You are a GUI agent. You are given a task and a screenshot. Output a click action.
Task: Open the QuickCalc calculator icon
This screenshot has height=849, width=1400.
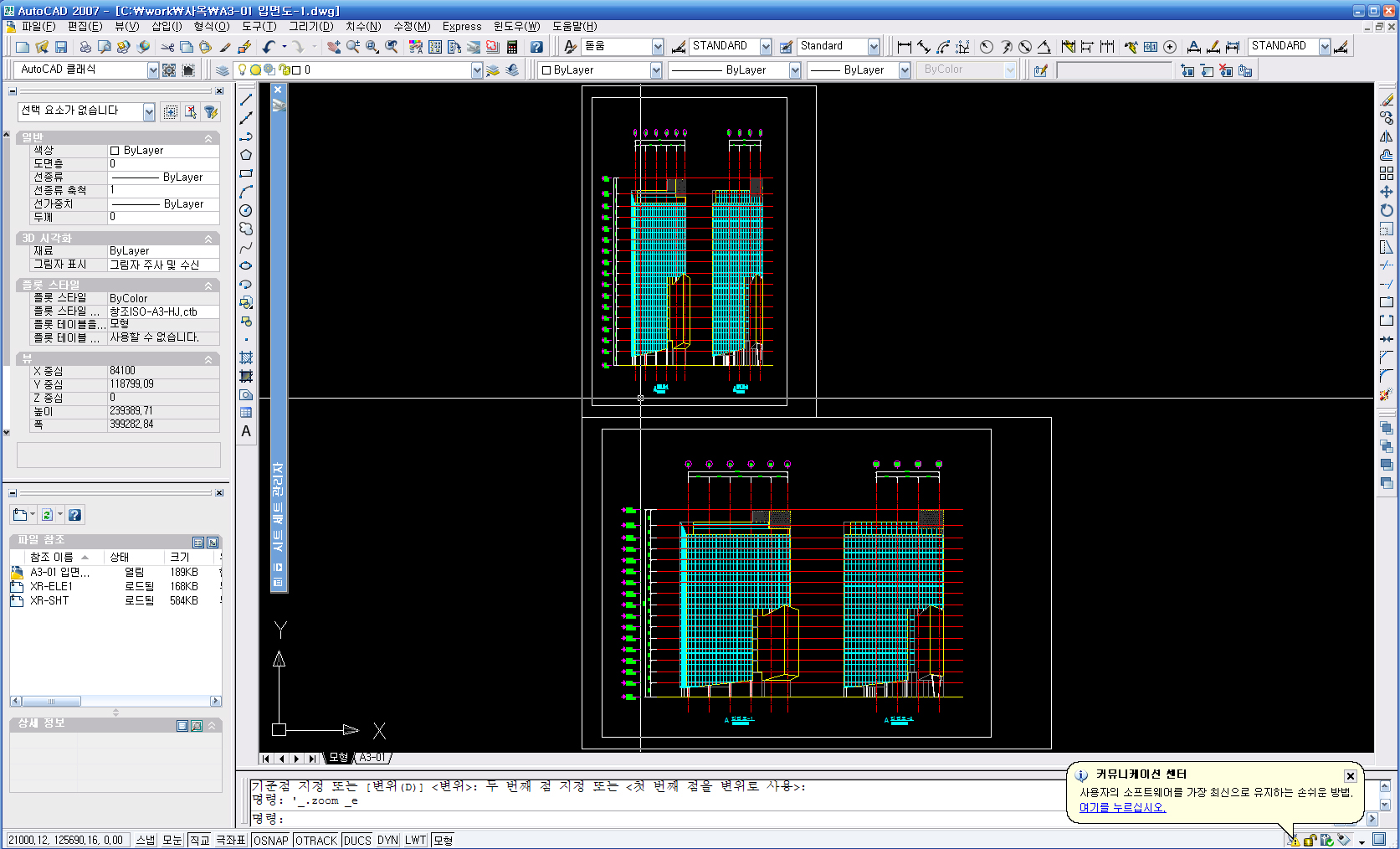(512, 47)
